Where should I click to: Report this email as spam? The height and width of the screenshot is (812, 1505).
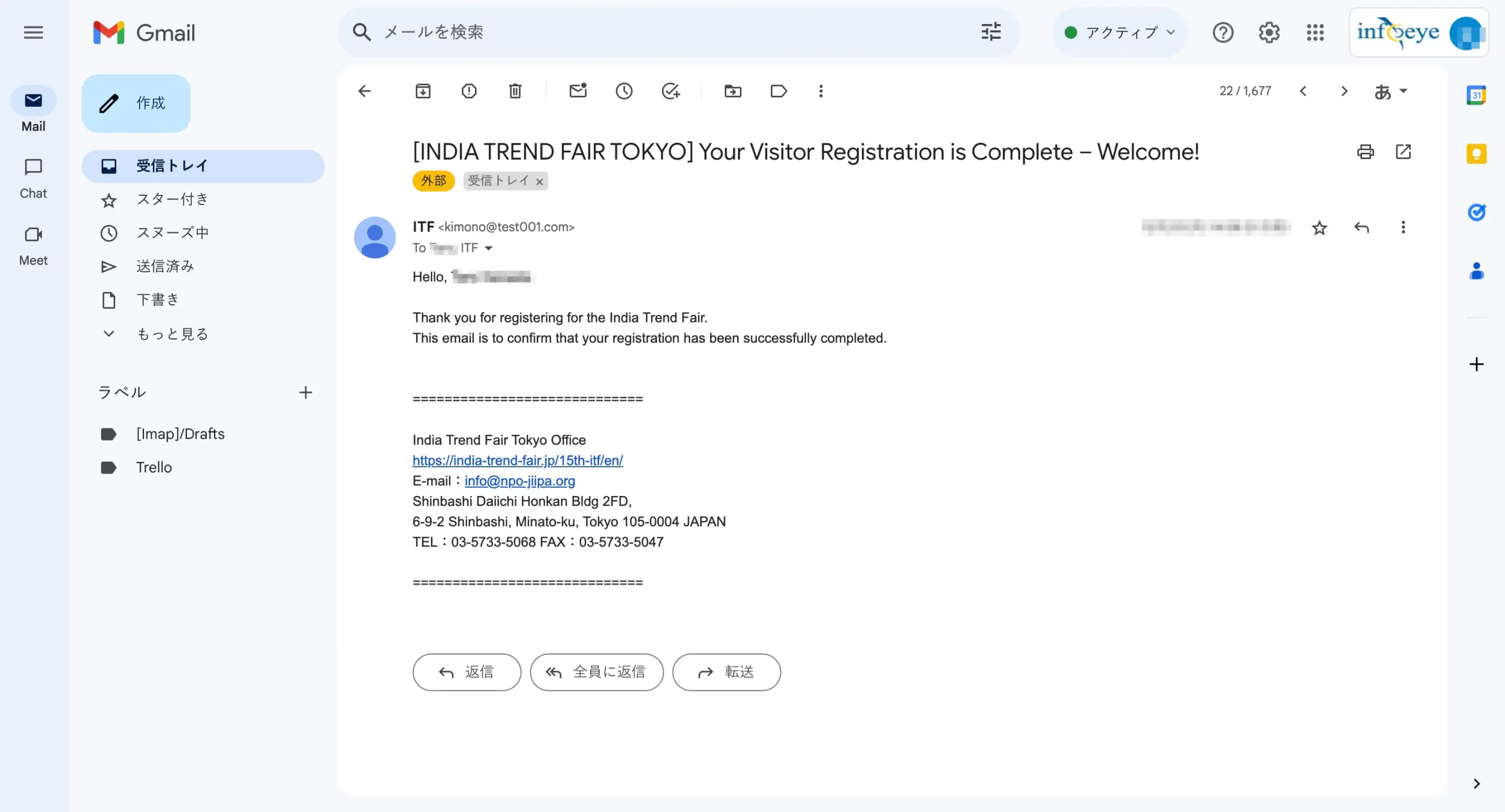pos(469,91)
